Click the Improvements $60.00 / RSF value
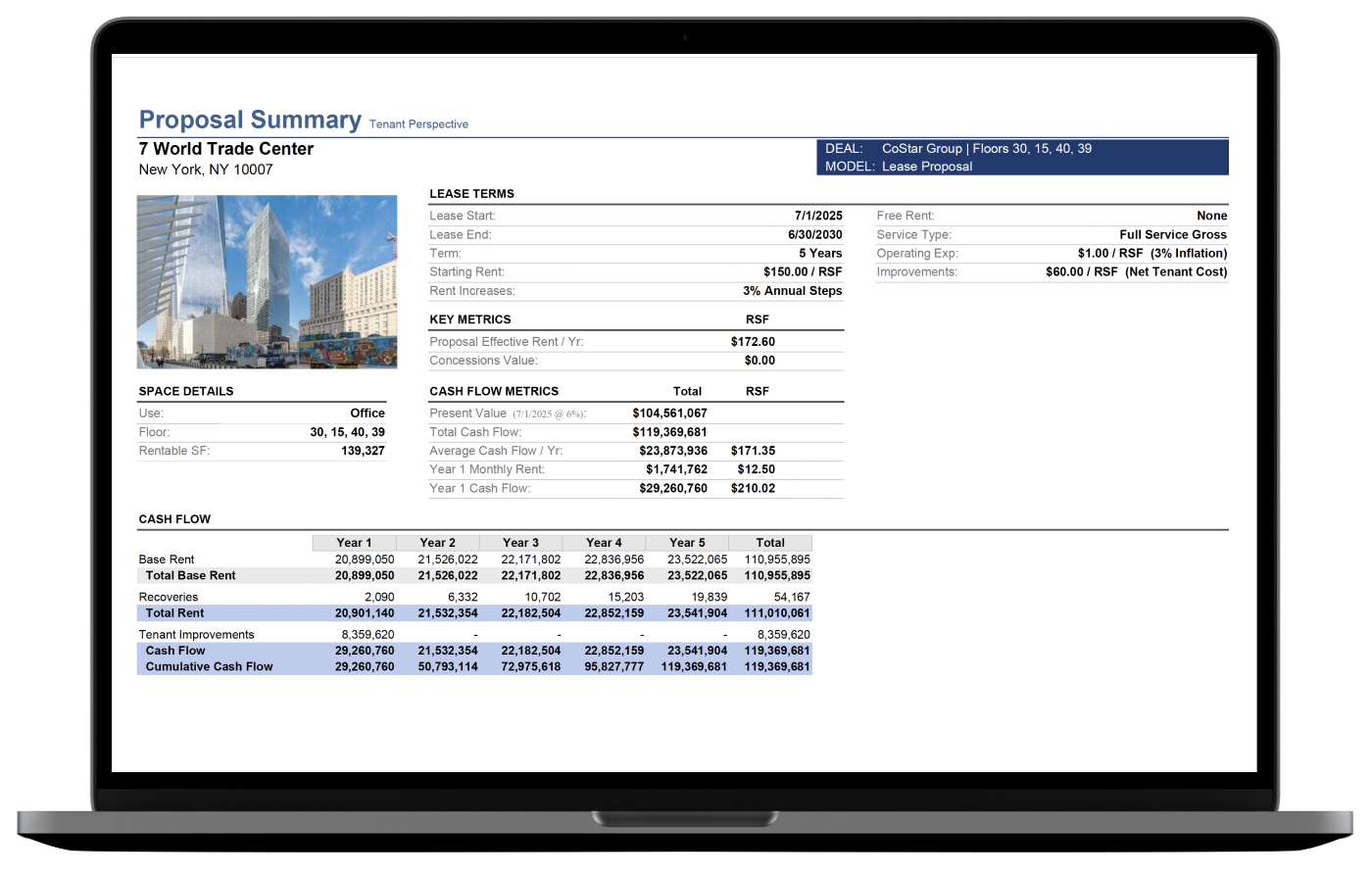 [x=1136, y=271]
